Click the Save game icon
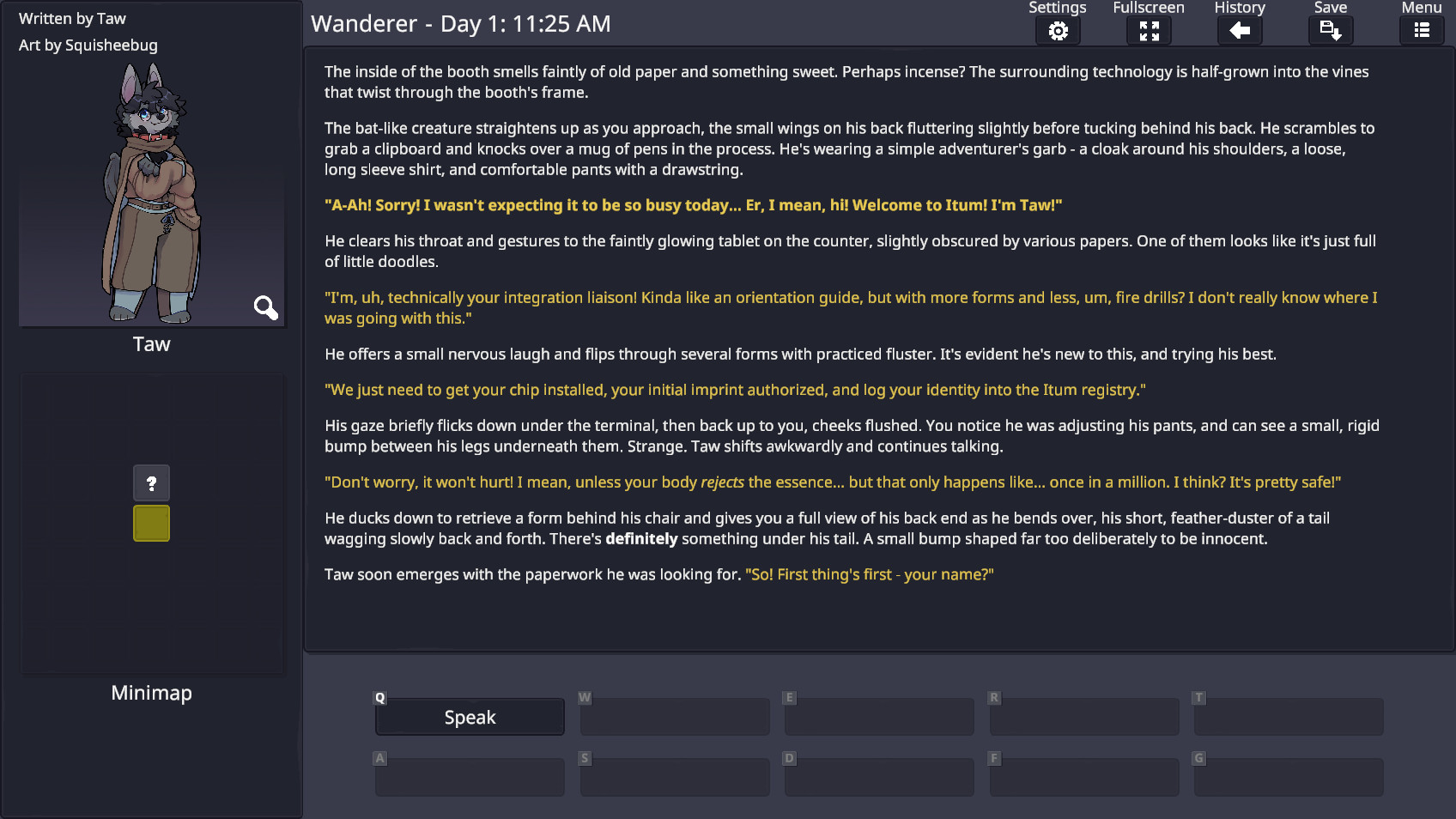The height and width of the screenshot is (819, 1456). coord(1331,31)
